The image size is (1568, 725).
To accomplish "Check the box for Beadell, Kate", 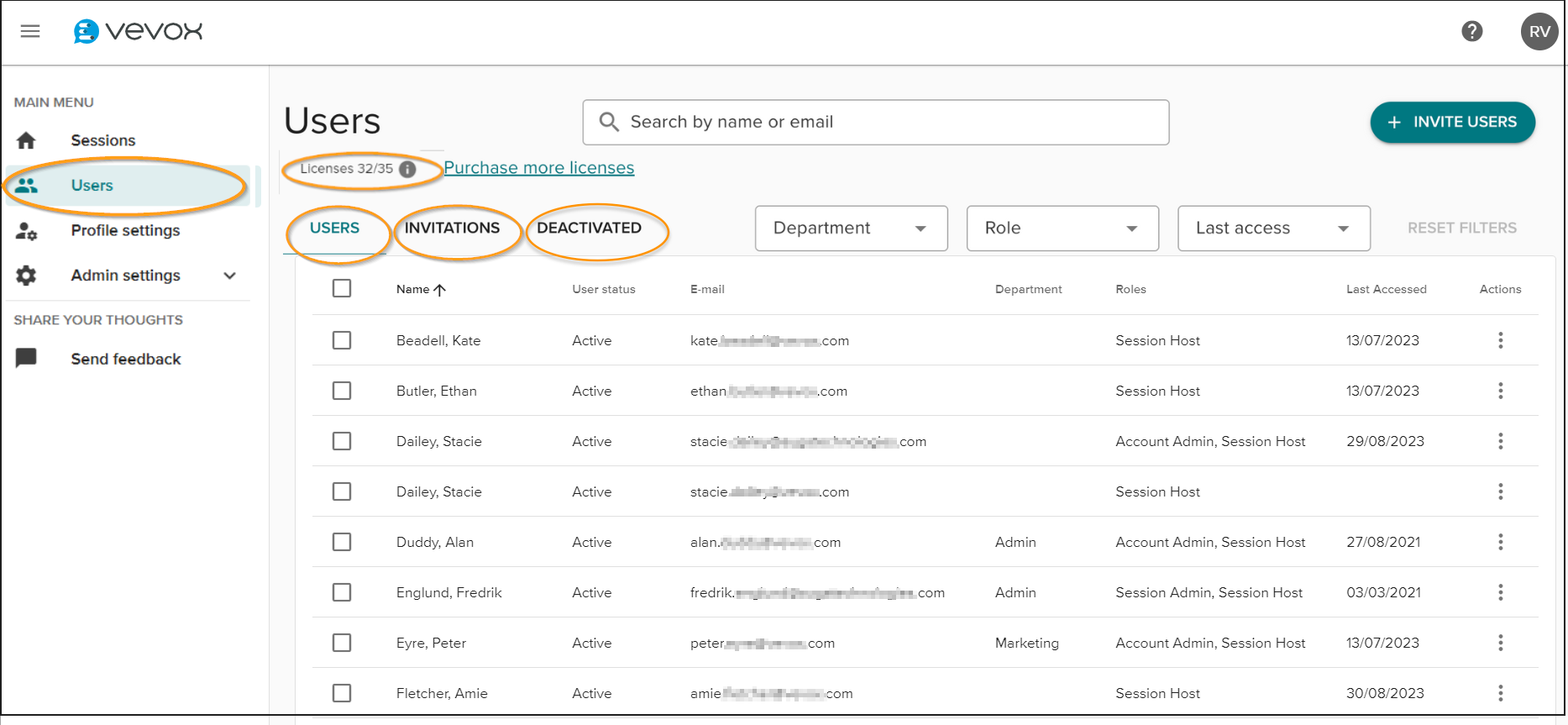I will tap(342, 340).
